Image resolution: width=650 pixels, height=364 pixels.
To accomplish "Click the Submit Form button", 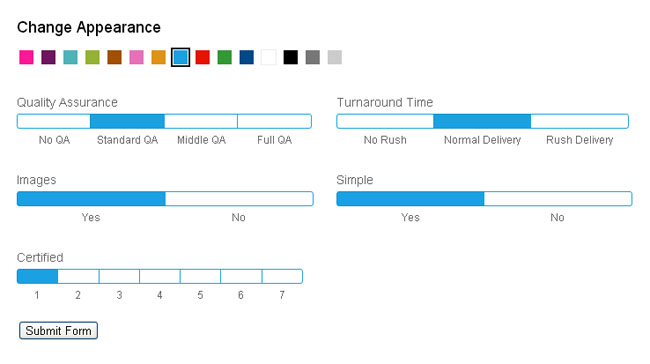I will click(58, 331).
